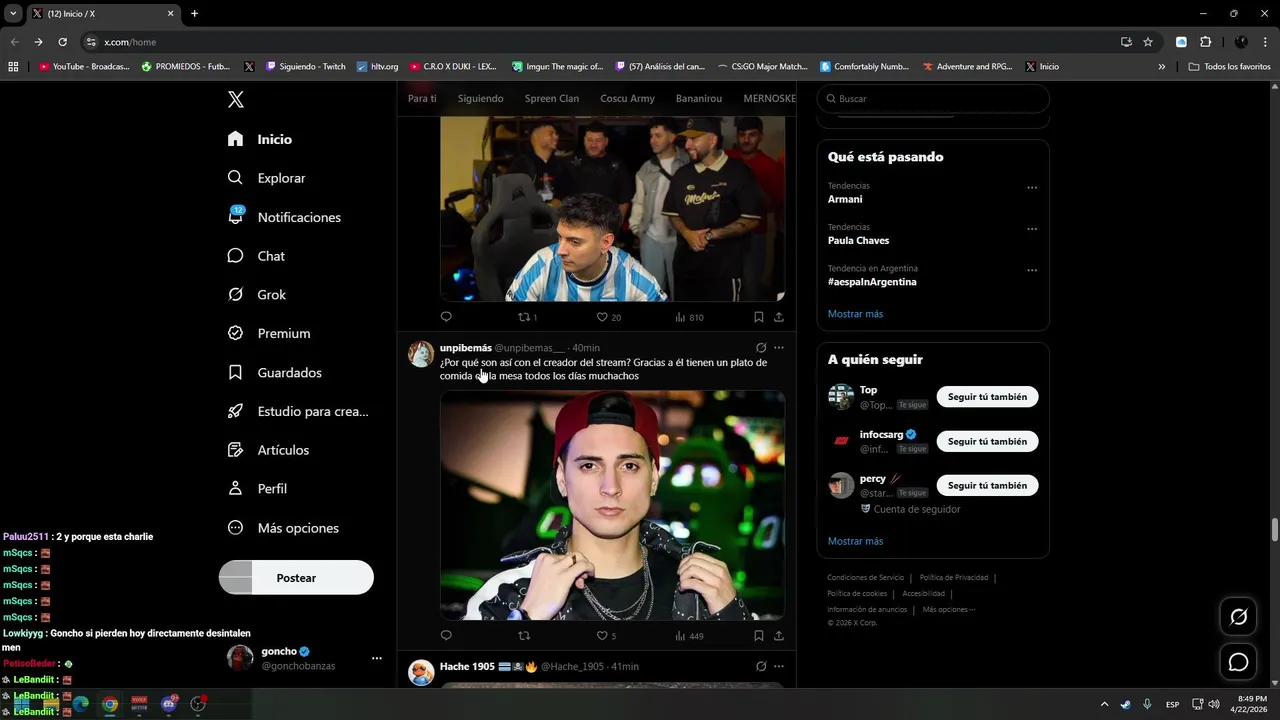This screenshot has width=1280, height=720.
Task: Show hidden system tray icons
Action: tap(1104, 704)
